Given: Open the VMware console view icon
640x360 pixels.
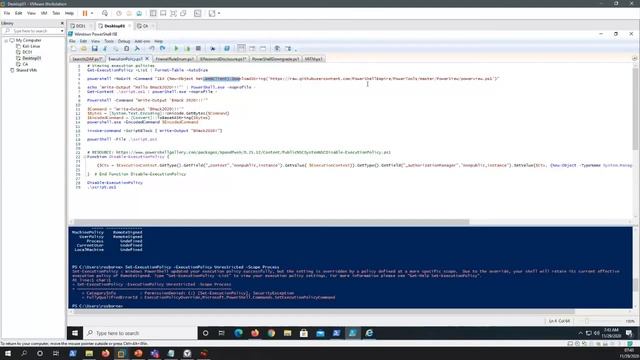Looking at the screenshot, I should tap(198, 13).
